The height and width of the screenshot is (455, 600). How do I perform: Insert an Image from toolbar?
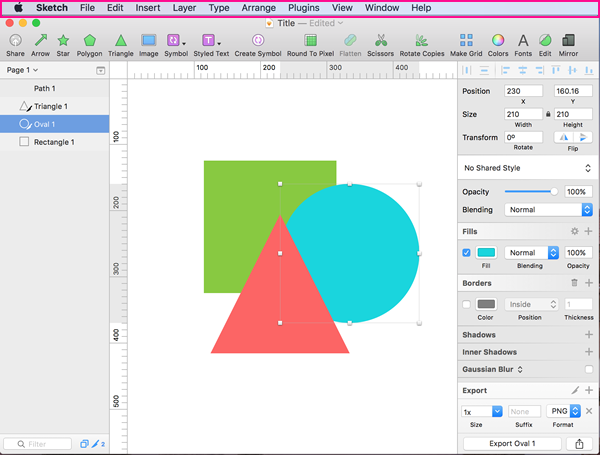(x=148, y=41)
